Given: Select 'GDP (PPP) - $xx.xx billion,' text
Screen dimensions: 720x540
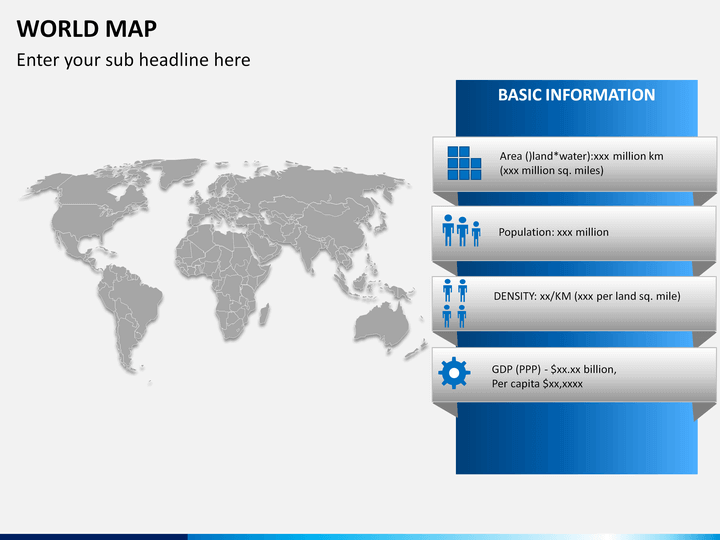Looking at the screenshot, I should pos(554,369).
